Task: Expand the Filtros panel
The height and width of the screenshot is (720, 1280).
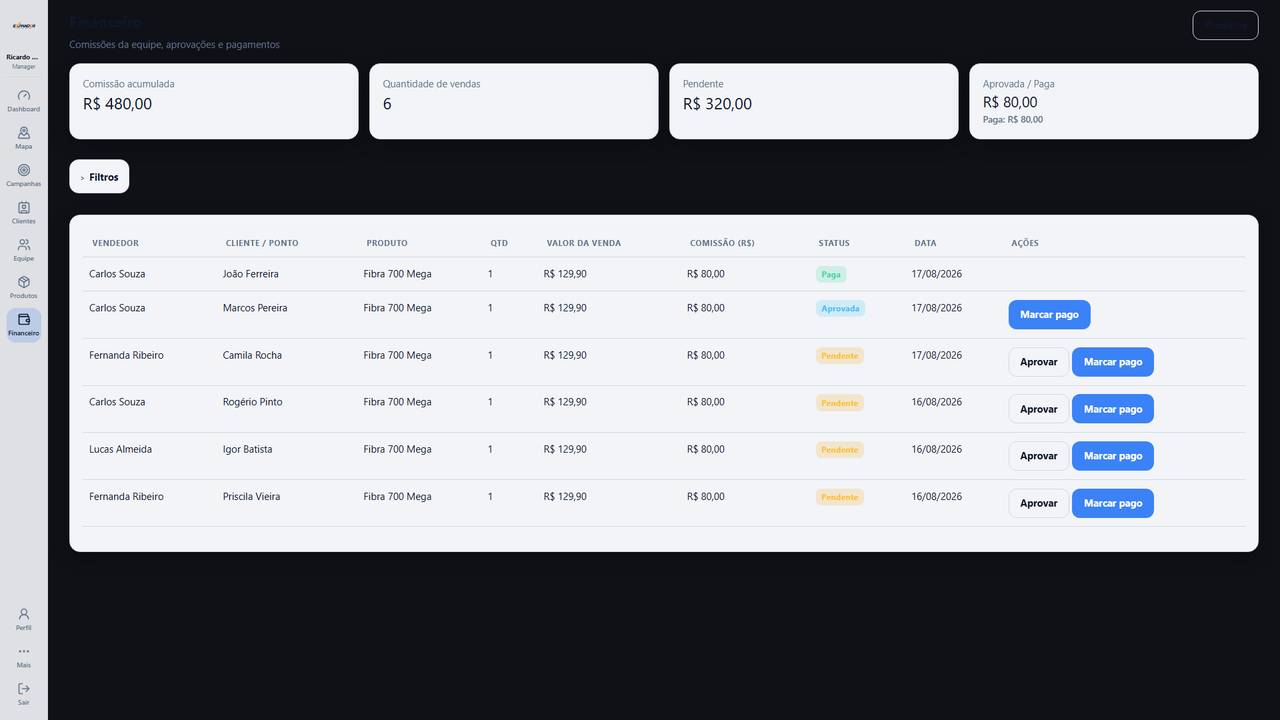Action: tap(99, 177)
